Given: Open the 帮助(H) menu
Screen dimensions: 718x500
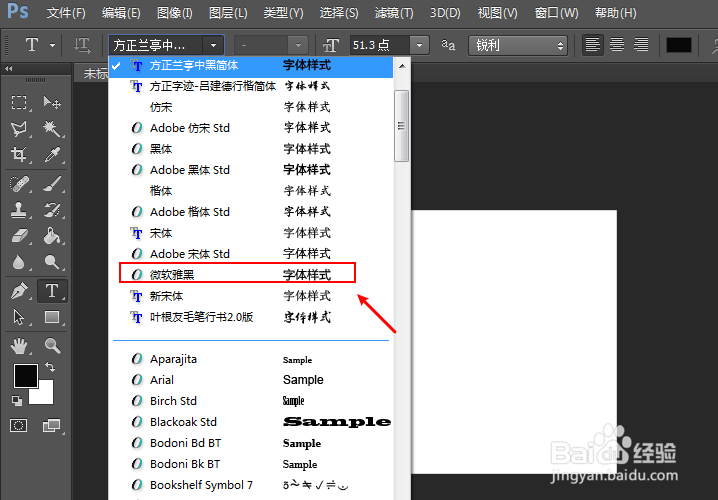Looking at the screenshot, I should tap(615, 12).
